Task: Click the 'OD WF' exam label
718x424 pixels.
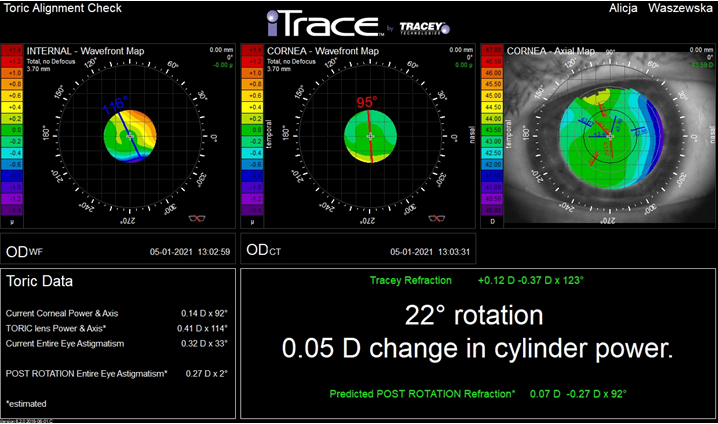Action: point(24,251)
